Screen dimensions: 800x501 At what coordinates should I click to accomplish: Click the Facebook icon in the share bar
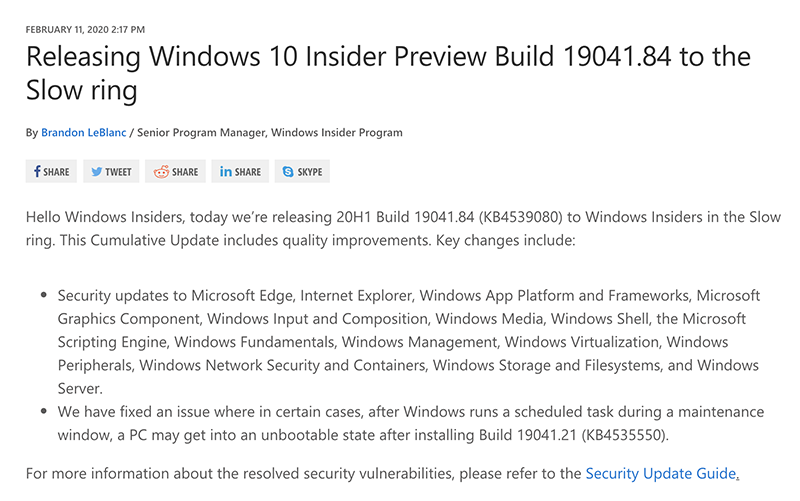pyautogui.click(x=37, y=172)
